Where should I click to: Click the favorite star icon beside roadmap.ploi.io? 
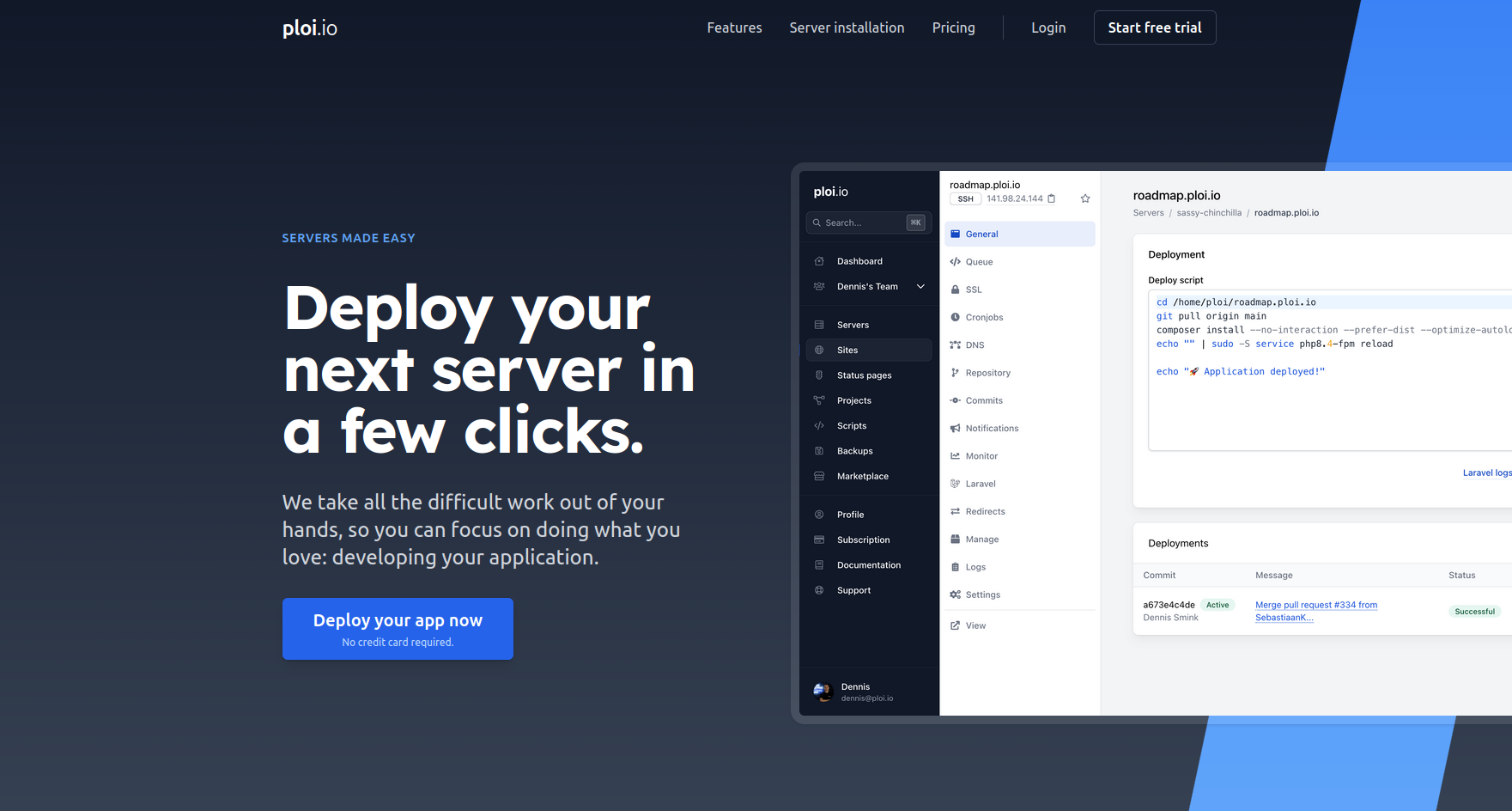click(1085, 198)
